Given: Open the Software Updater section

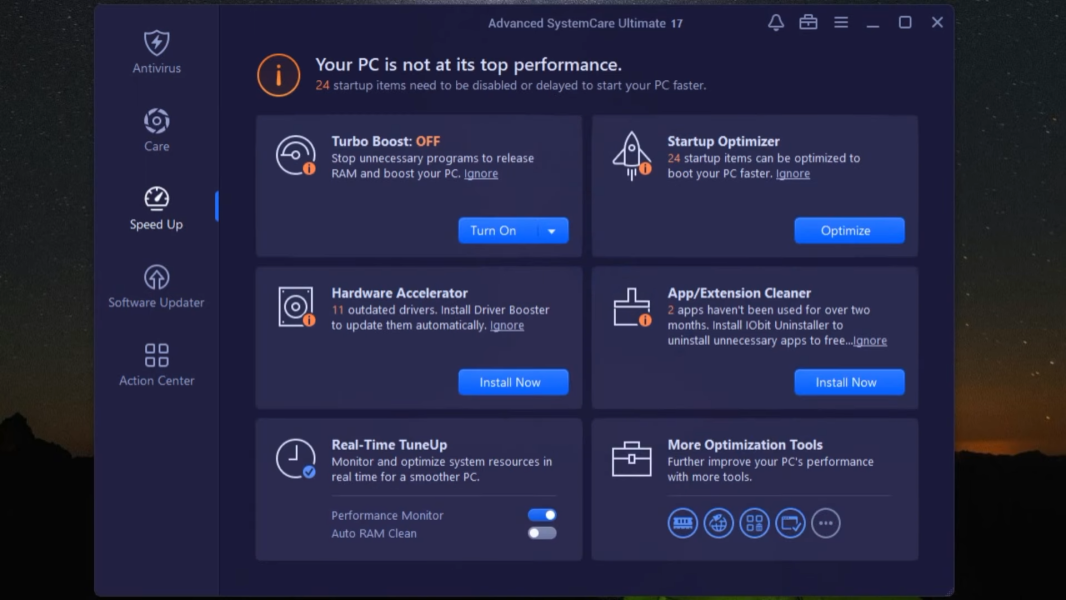Looking at the screenshot, I should point(156,286).
